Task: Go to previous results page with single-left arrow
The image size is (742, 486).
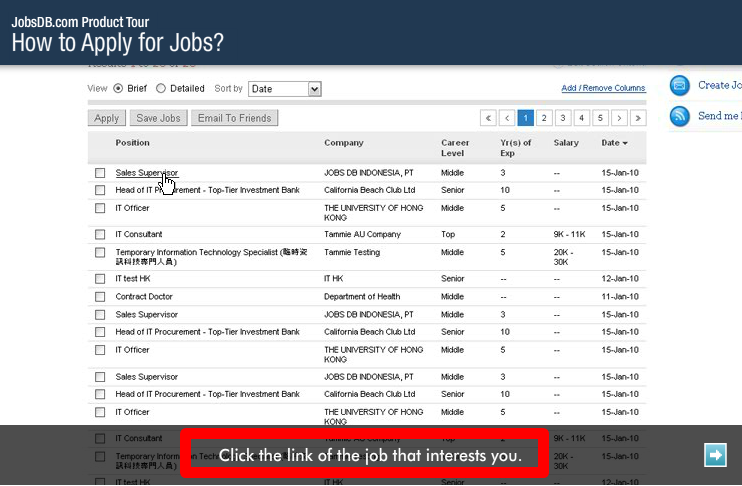Action: point(507,118)
